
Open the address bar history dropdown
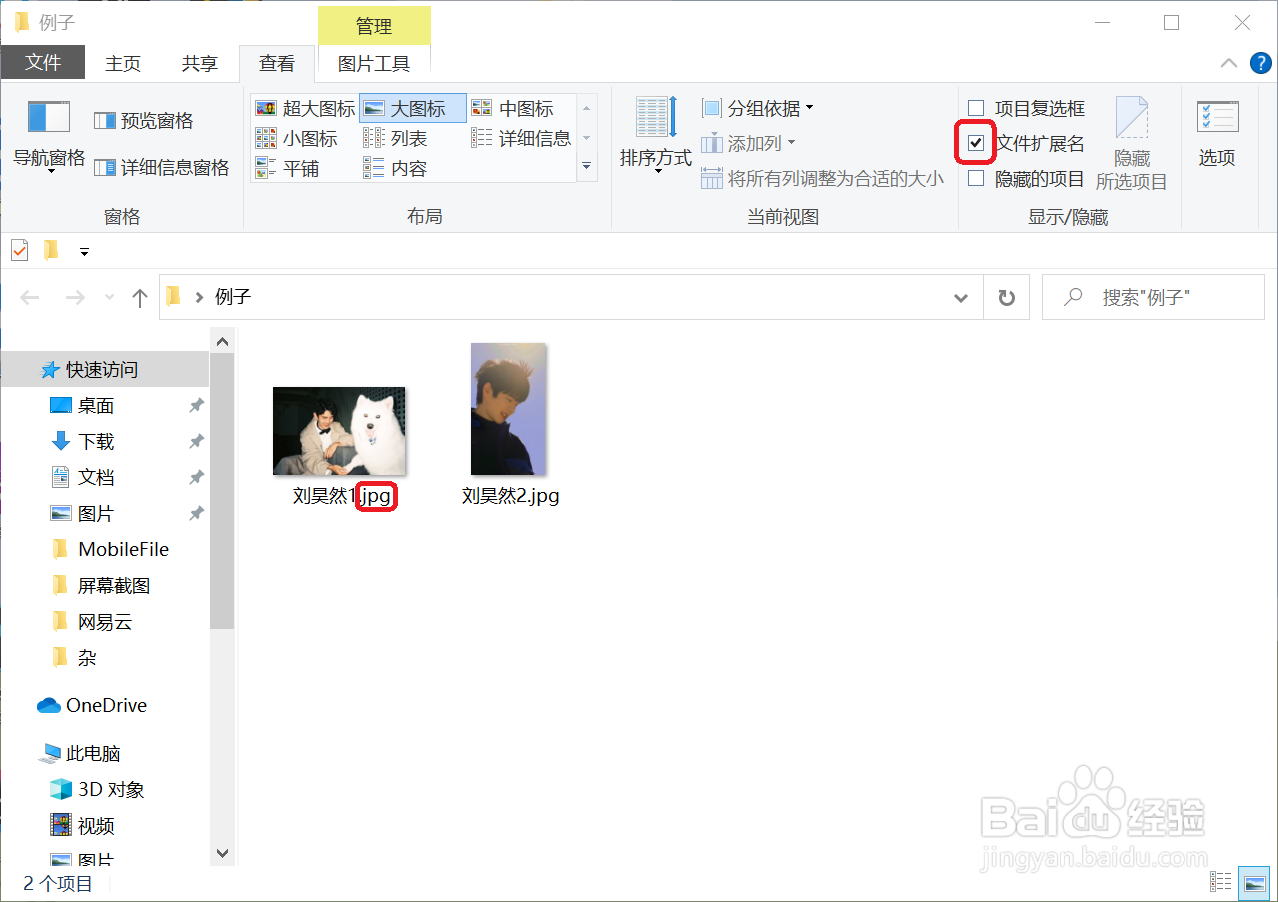[961, 297]
